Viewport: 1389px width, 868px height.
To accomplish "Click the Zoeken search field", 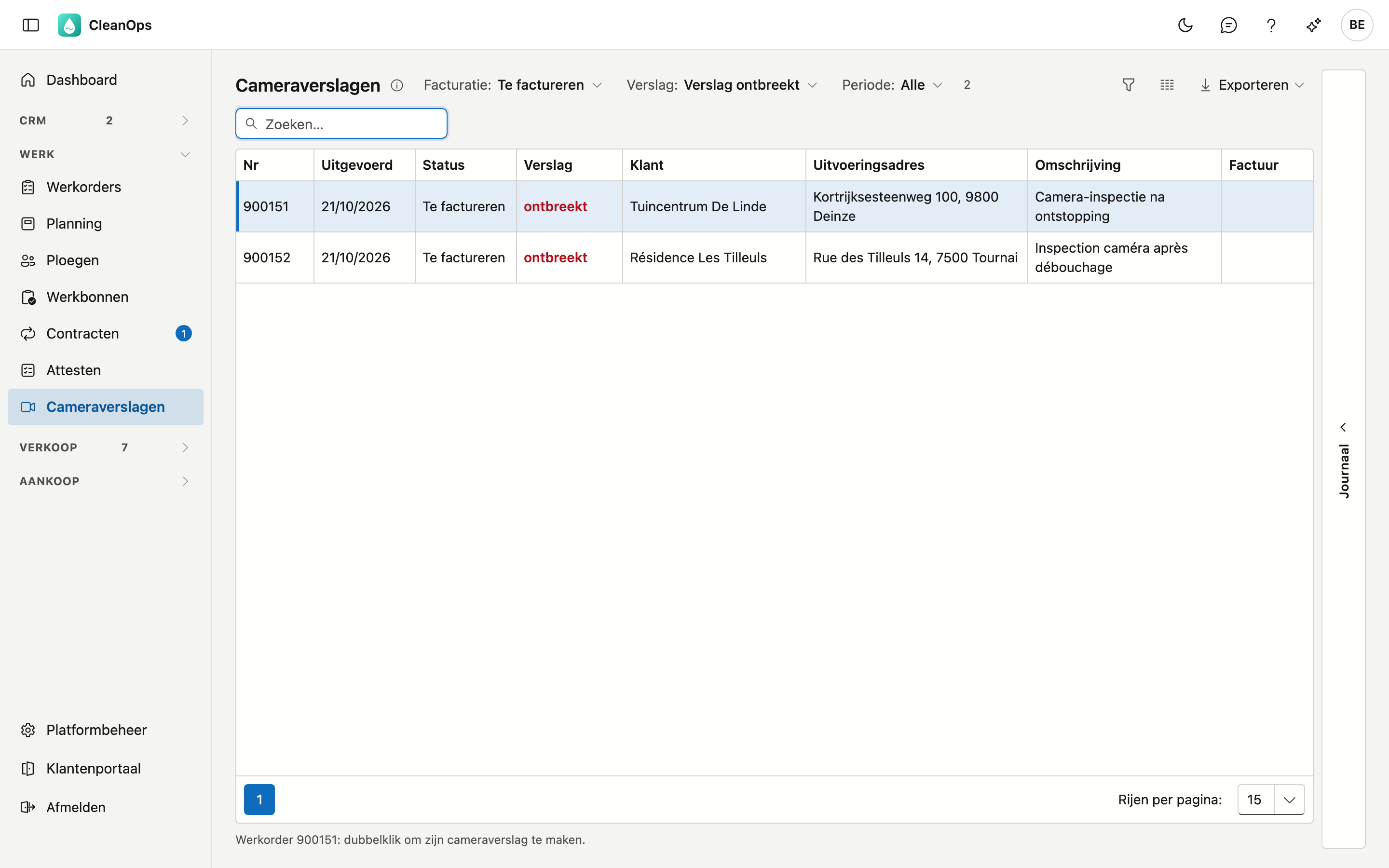I will (x=341, y=123).
